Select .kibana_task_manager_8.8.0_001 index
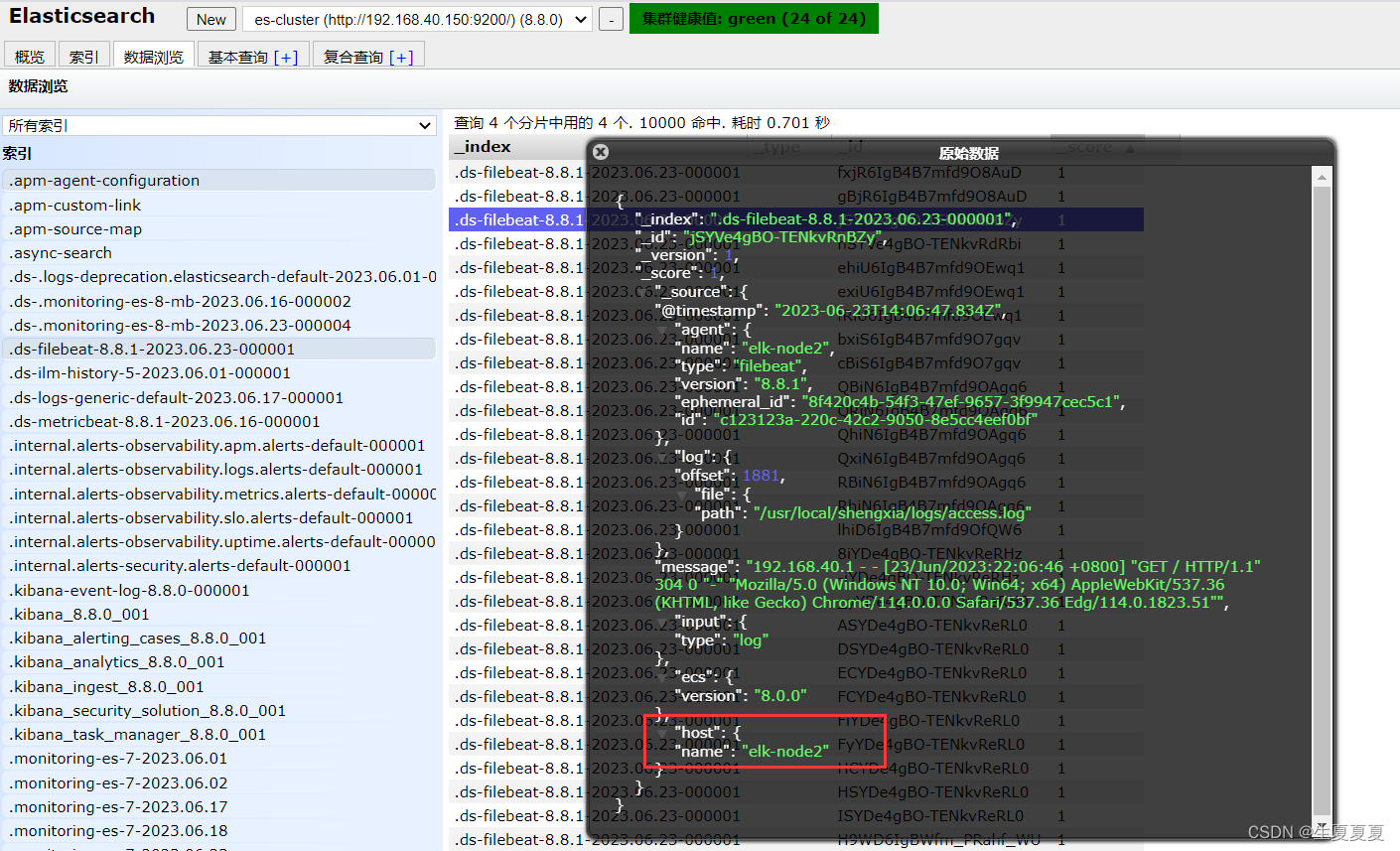The height and width of the screenshot is (851, 1400). [x=219, y=734]
